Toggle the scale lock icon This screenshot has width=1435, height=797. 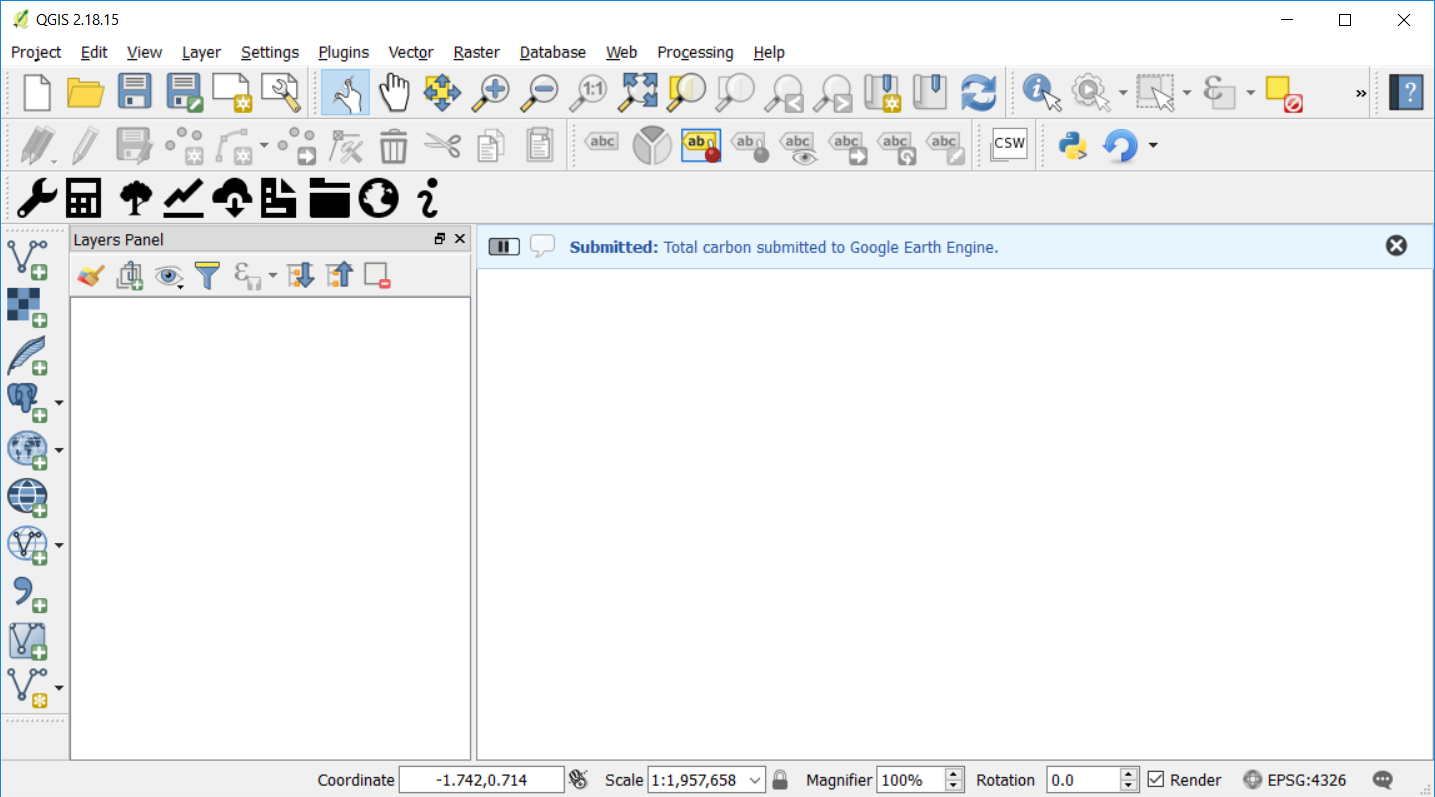[x=781, y=780]
